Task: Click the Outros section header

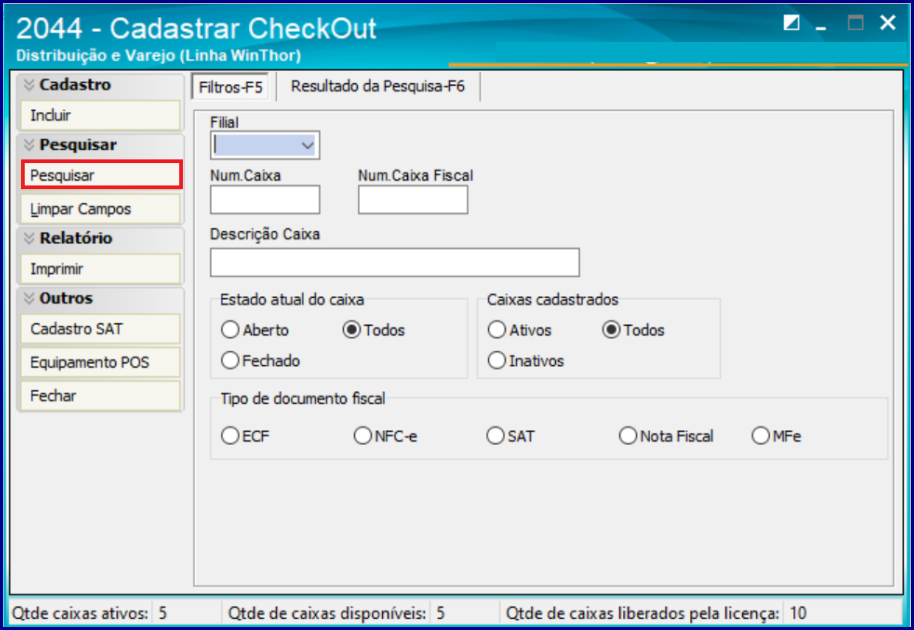Action: (x=100, y=298)
